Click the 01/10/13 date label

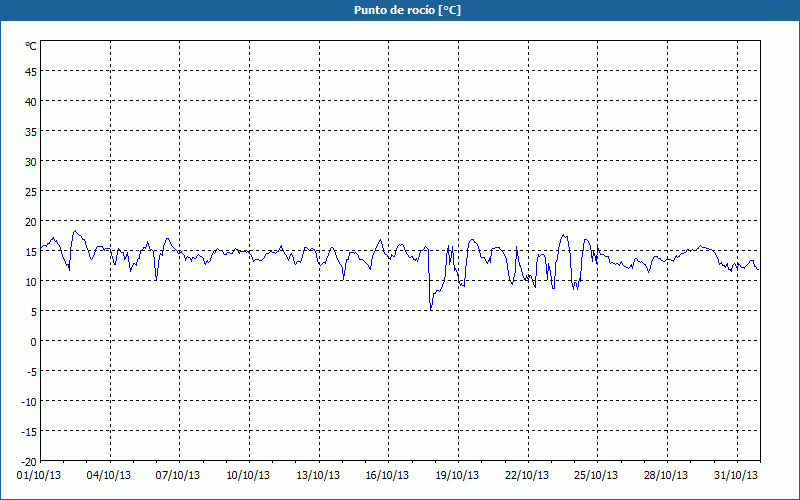coord(39,476)
